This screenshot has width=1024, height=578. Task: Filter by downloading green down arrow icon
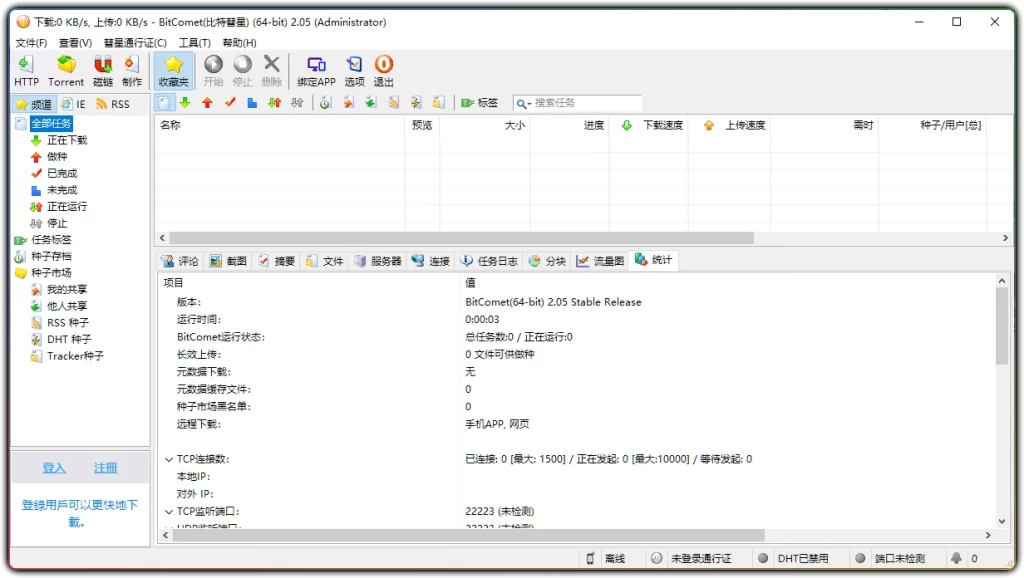185,103
